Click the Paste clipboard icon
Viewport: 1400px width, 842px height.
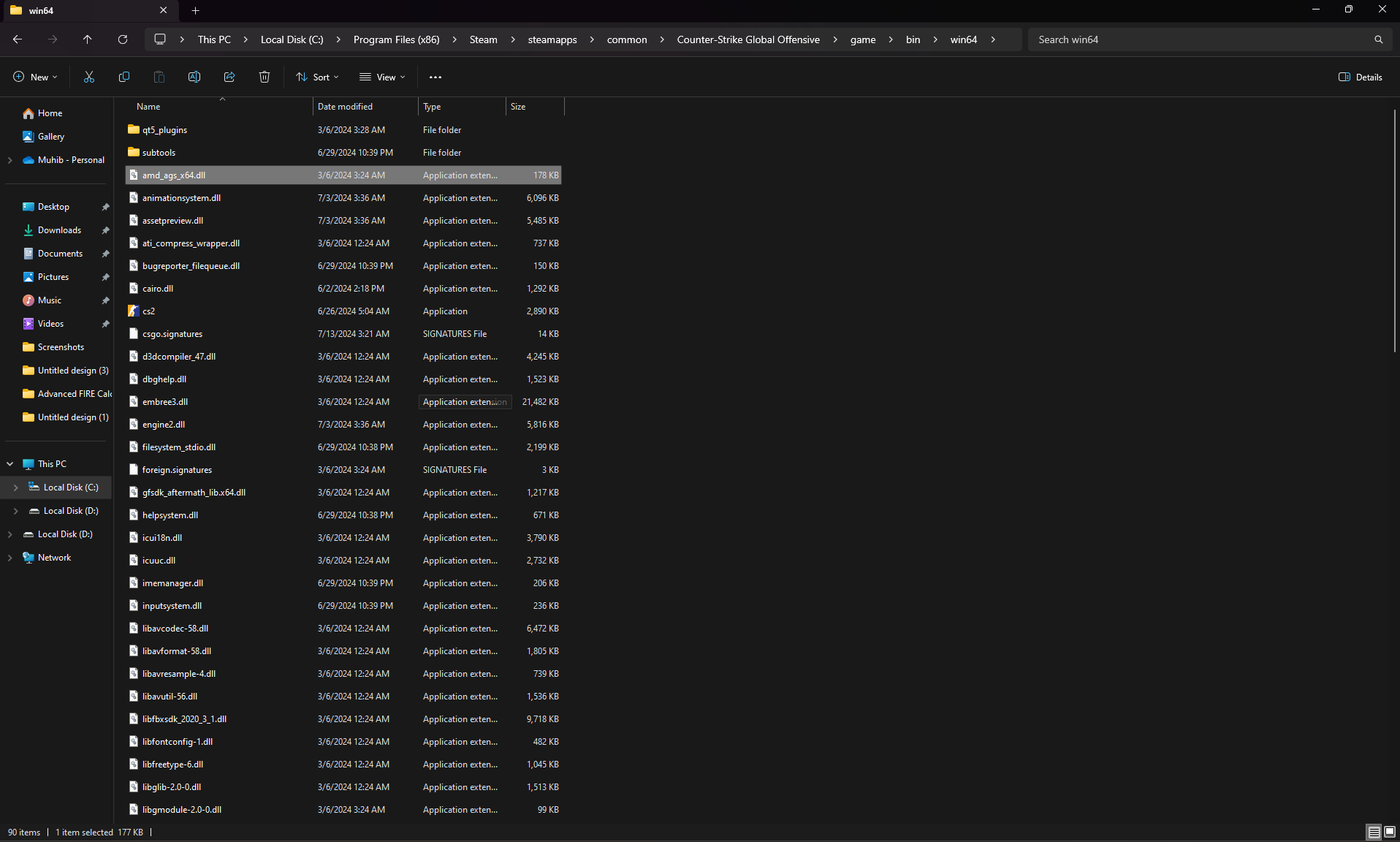click(x=159, y=77)
